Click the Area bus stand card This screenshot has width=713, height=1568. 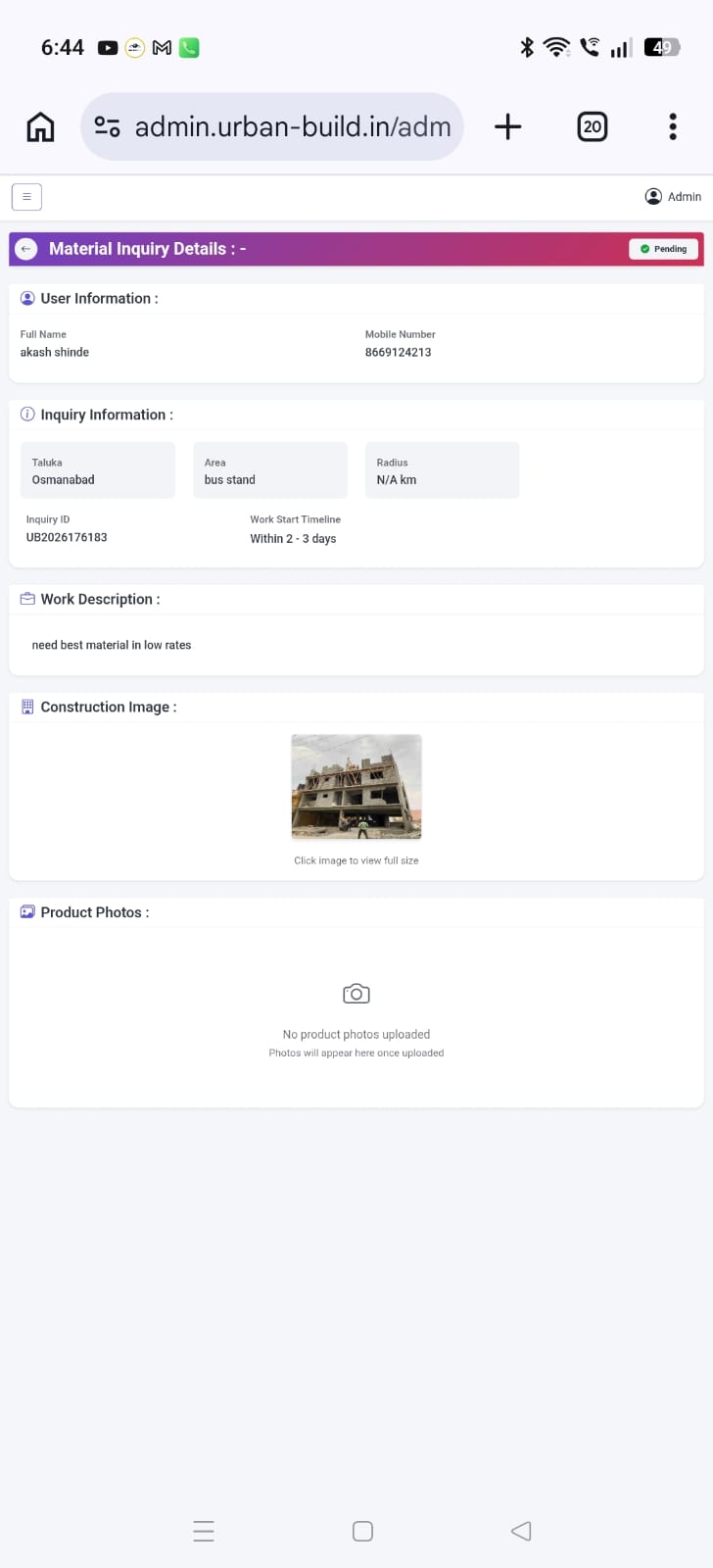click(270, 470)
